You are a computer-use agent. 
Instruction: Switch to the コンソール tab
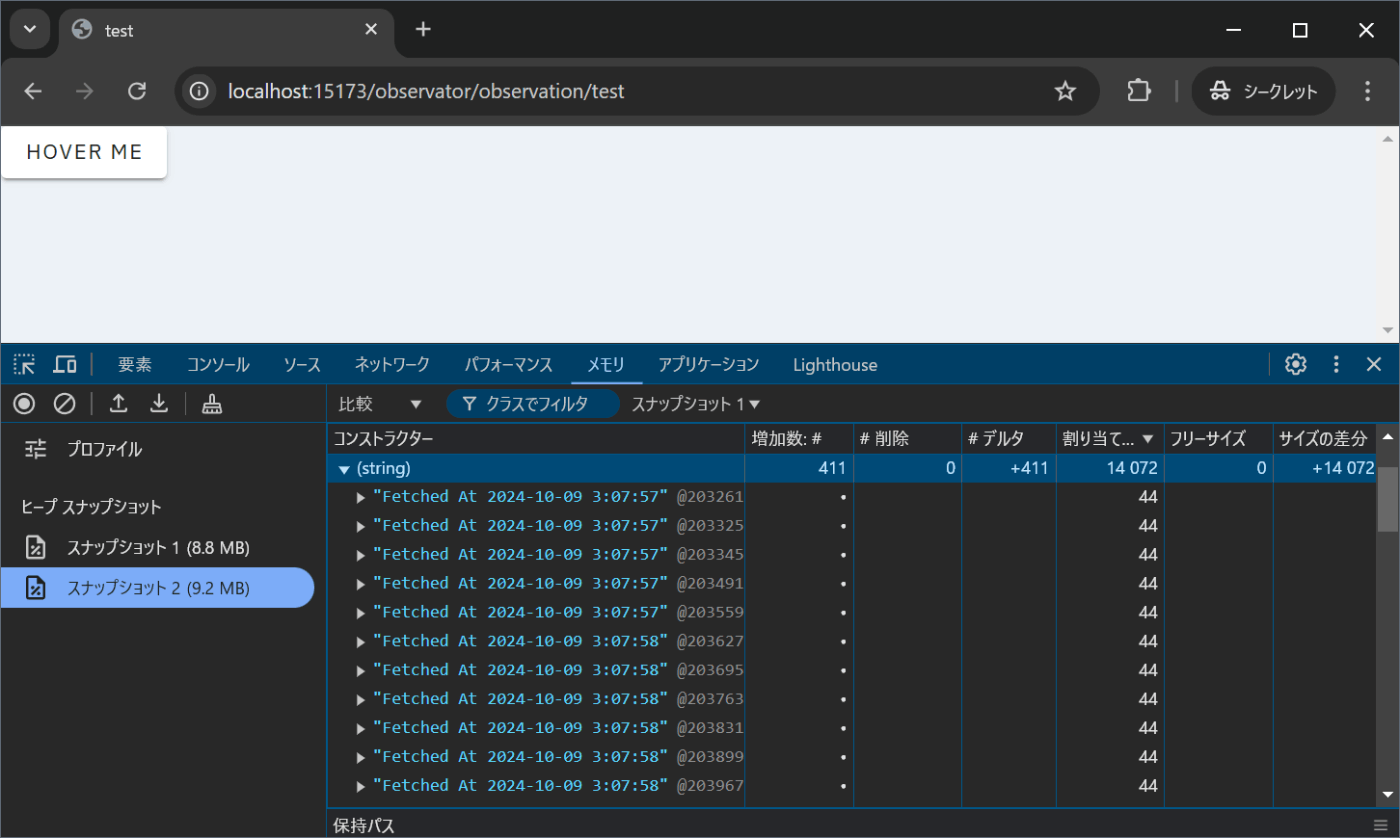218,365
